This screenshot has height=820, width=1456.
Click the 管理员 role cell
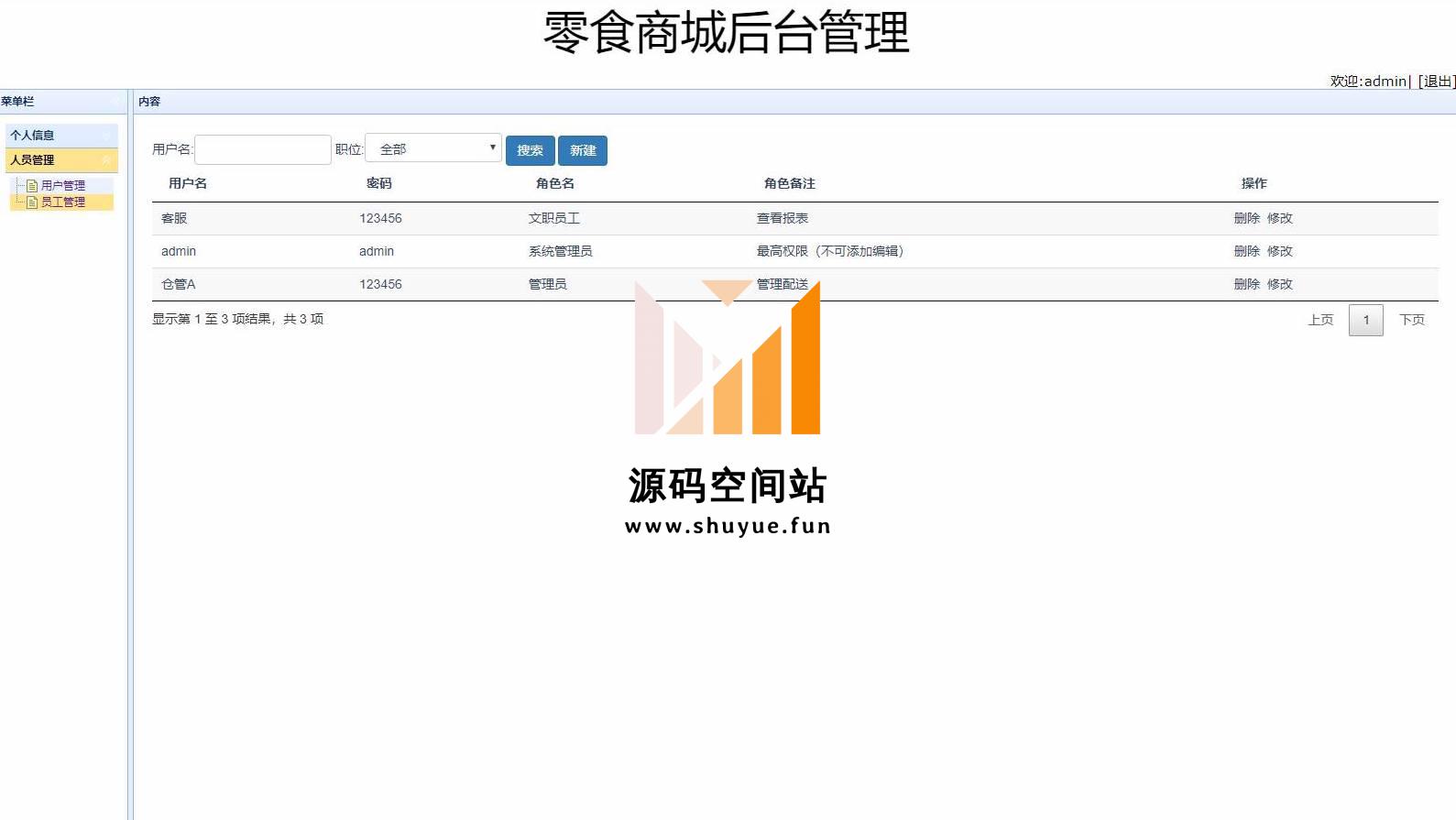548,284
